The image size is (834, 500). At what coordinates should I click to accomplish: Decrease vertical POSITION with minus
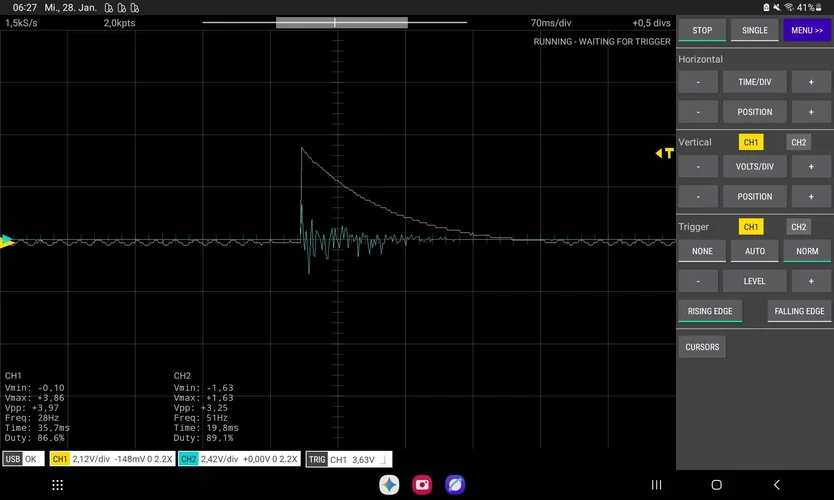(x=698, y=196)
